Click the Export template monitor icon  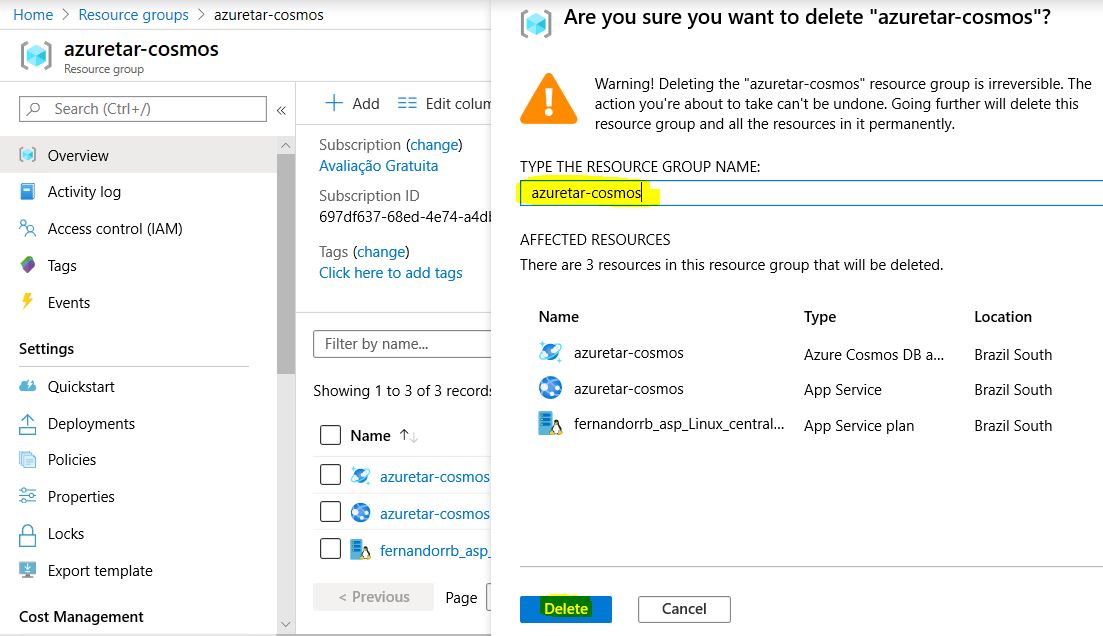point(27,570)
